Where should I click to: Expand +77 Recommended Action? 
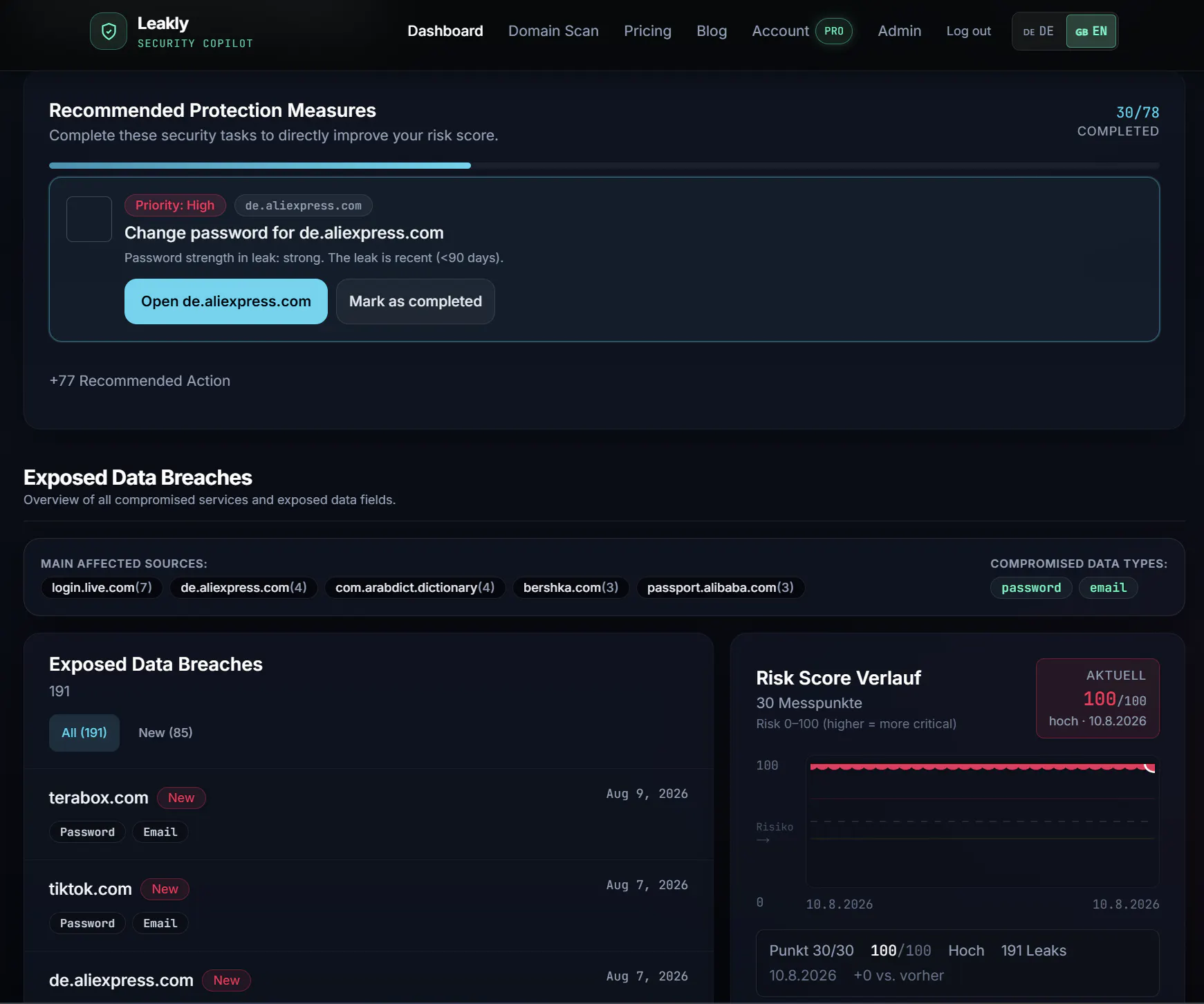point(140,381)
